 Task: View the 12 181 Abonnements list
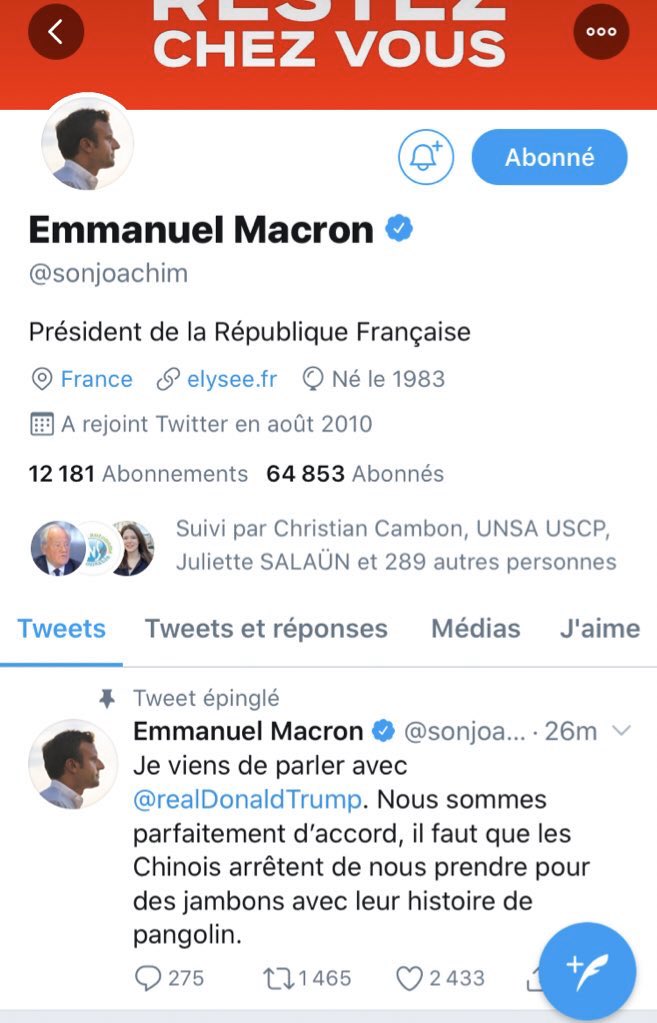tap(138, 473)
